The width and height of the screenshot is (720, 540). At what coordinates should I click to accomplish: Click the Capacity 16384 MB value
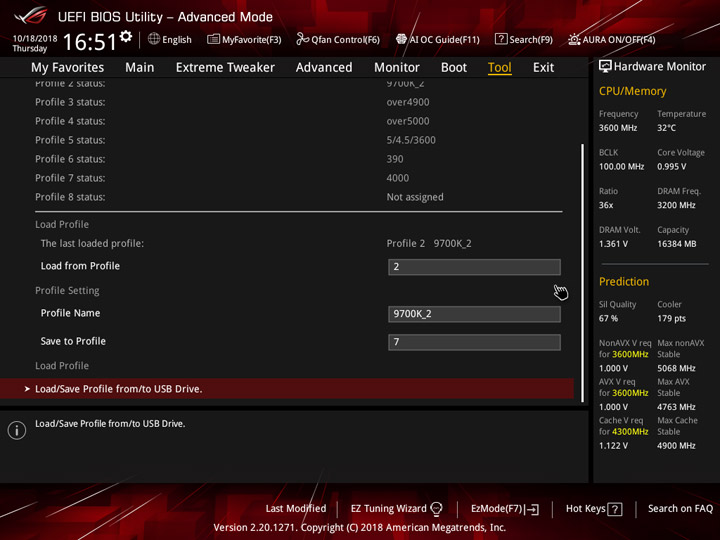676,244
